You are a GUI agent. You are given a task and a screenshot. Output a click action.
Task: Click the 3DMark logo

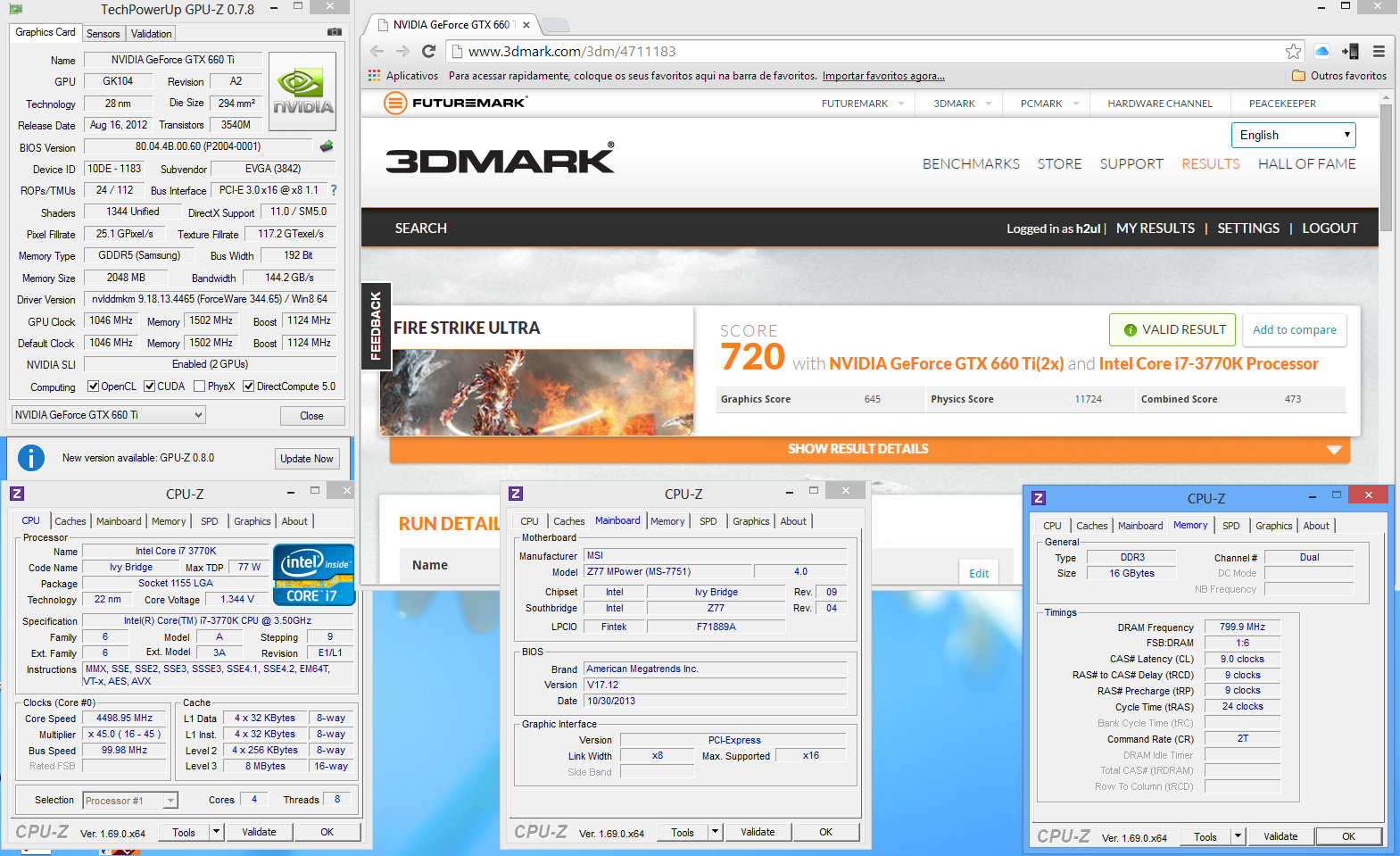[x=500, y=159]
